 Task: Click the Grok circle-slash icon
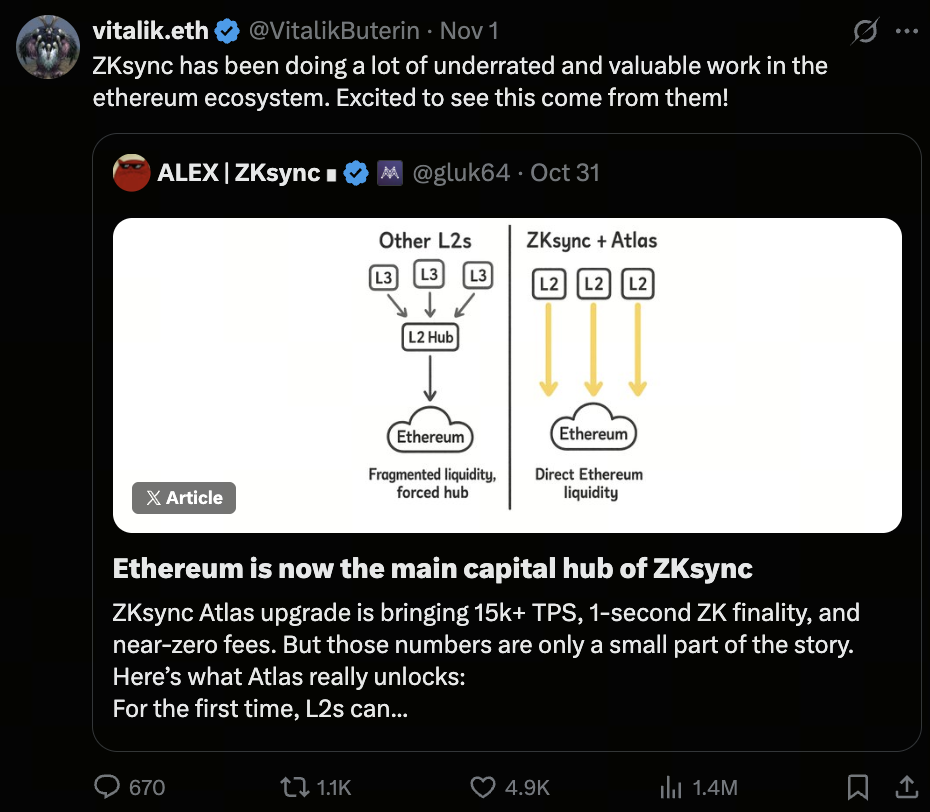863,32
